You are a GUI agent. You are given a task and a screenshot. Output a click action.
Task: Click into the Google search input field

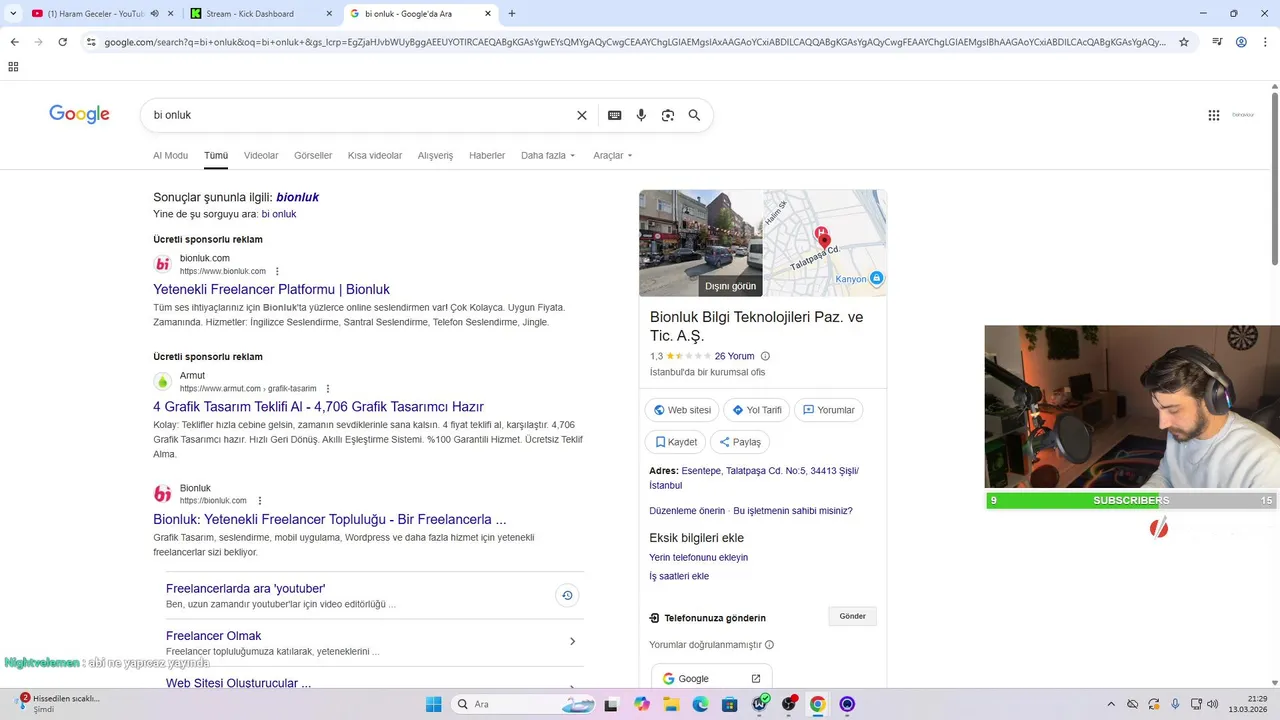pyautogui.click(x=360, y=115)
